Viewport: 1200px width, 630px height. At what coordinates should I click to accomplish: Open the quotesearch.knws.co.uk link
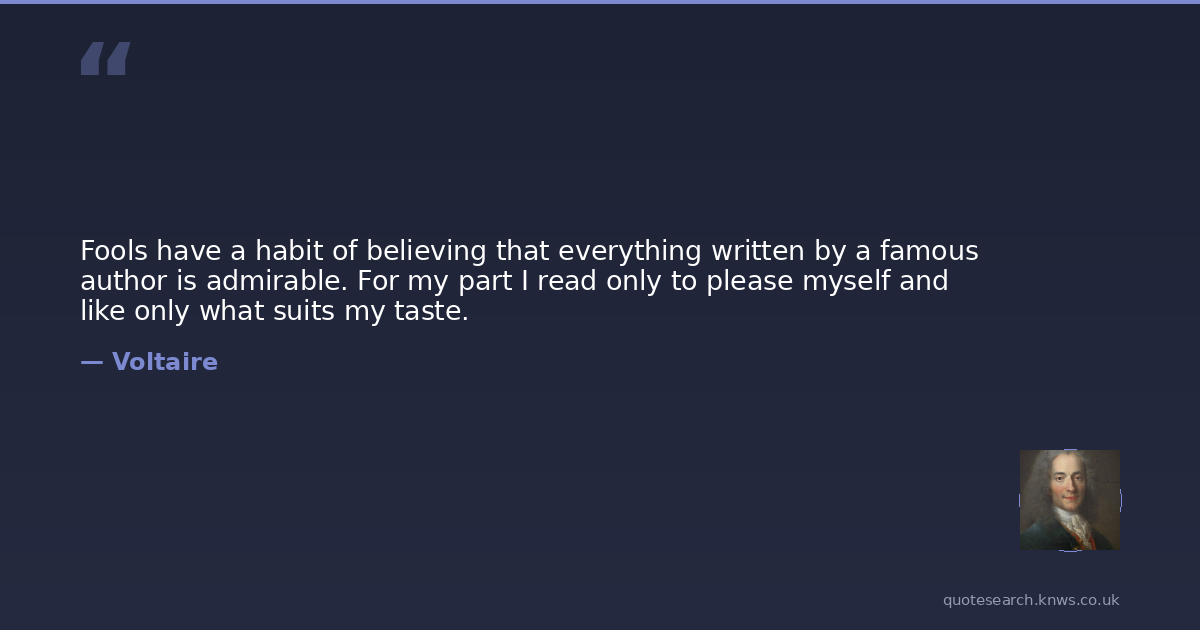(1030, 600)
